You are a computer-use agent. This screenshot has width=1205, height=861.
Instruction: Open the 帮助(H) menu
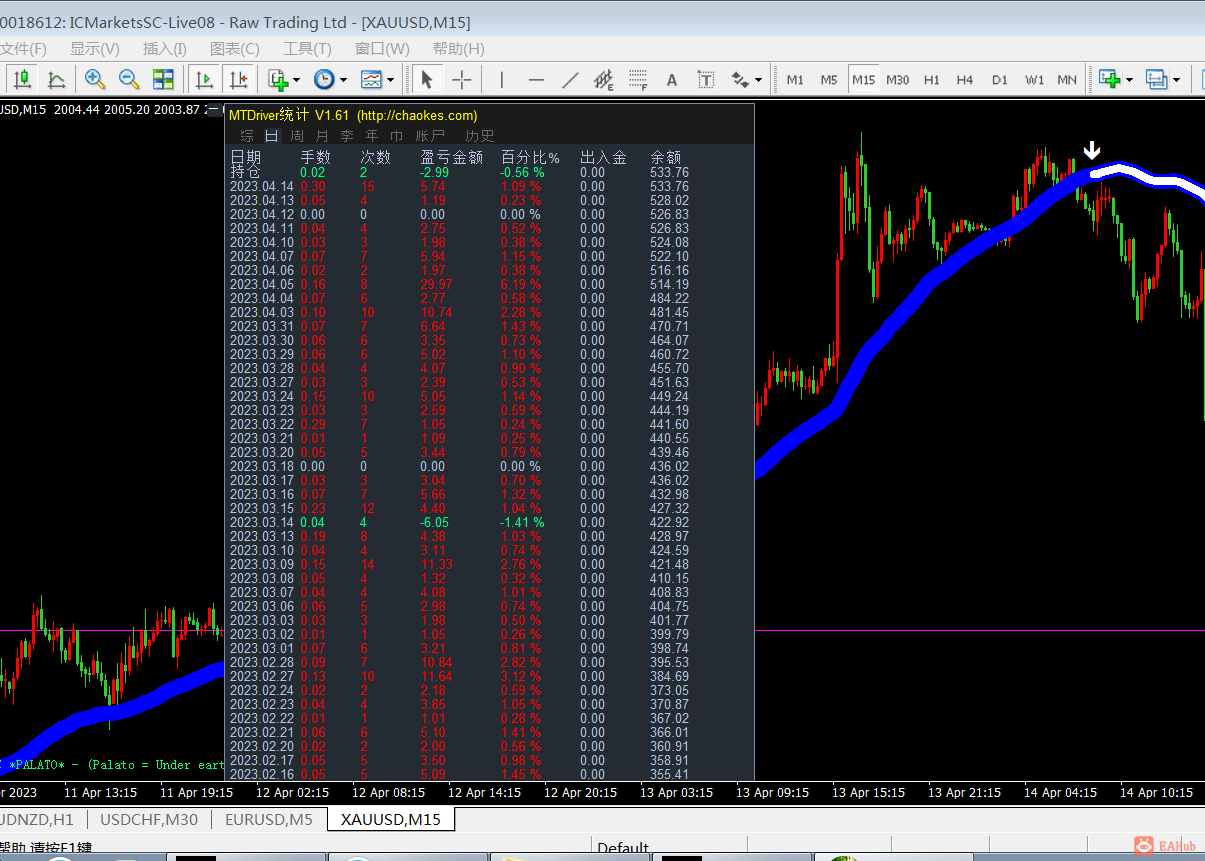click(459, 48)
